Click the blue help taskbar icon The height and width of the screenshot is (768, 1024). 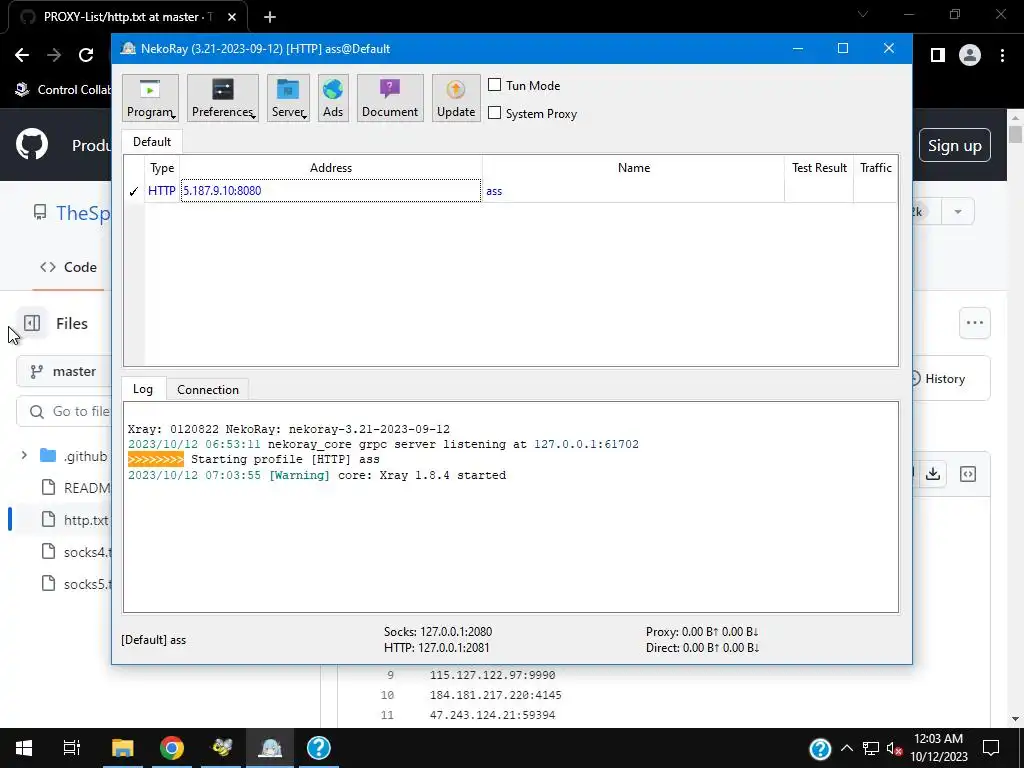click(x=319, y=748)
